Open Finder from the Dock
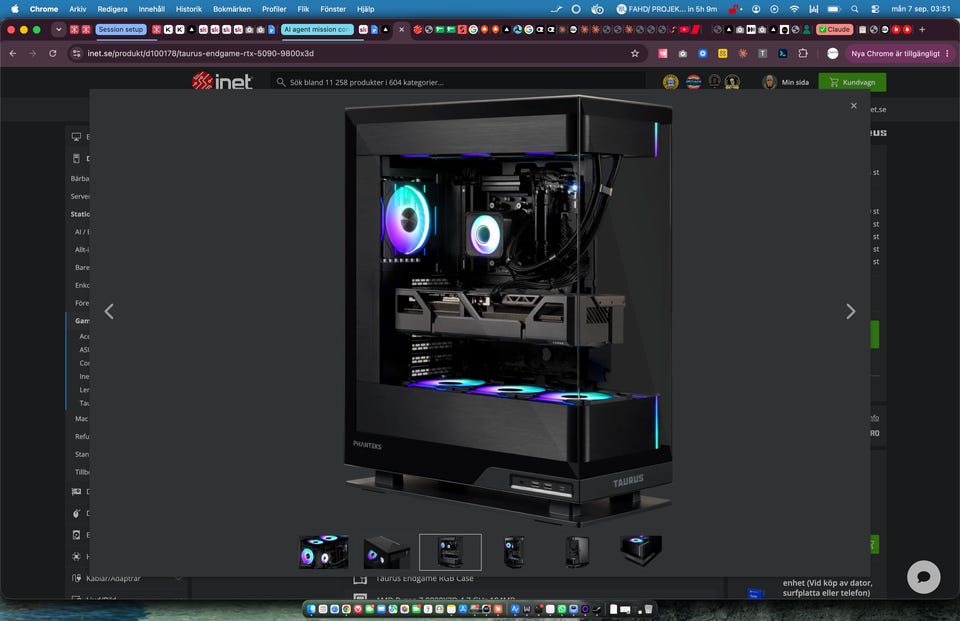Image resolution: width=960 pixels, height=621 pixels. 311,609
